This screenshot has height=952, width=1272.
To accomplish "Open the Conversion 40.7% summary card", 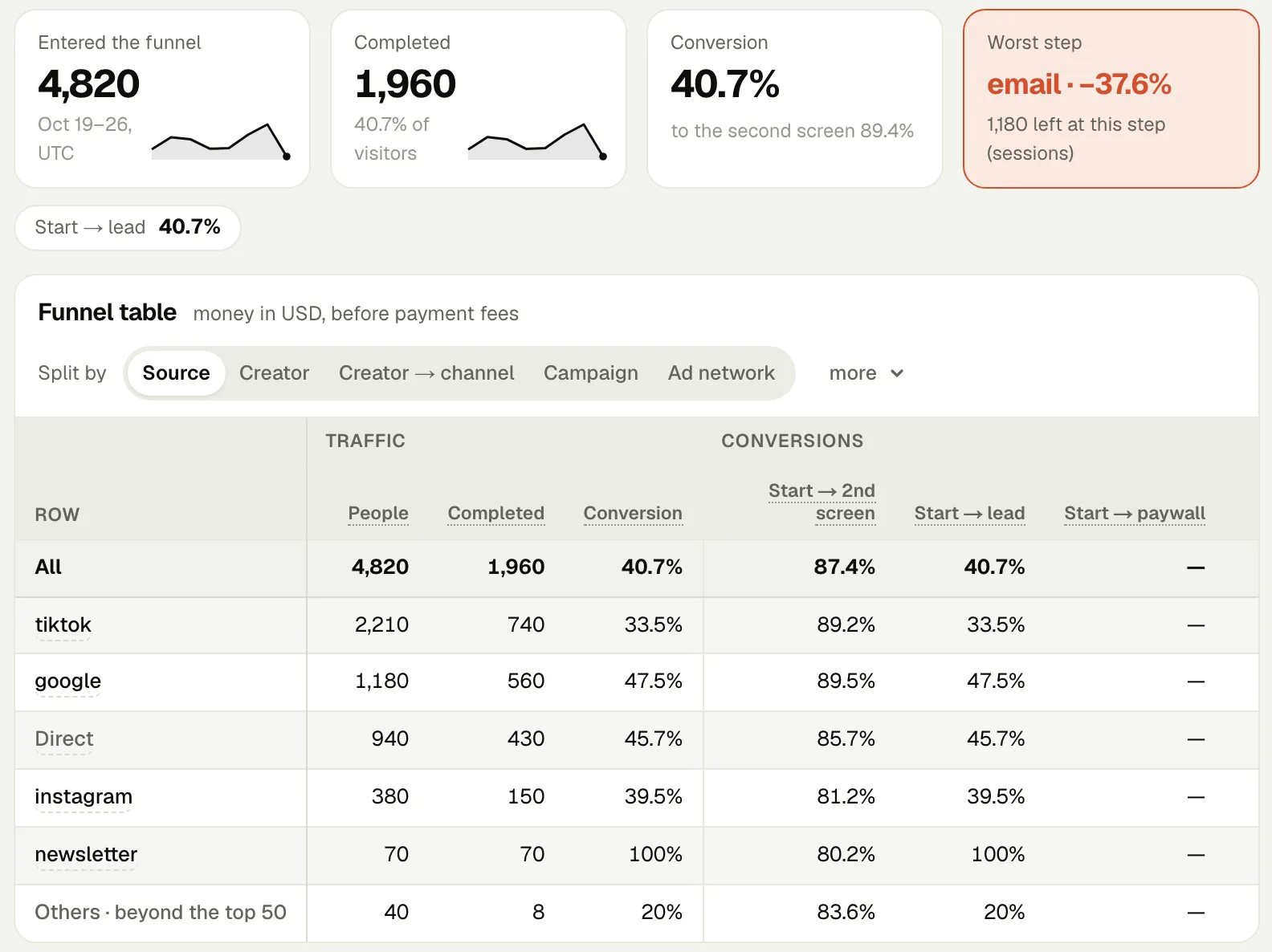I will [x=795, y=99].
